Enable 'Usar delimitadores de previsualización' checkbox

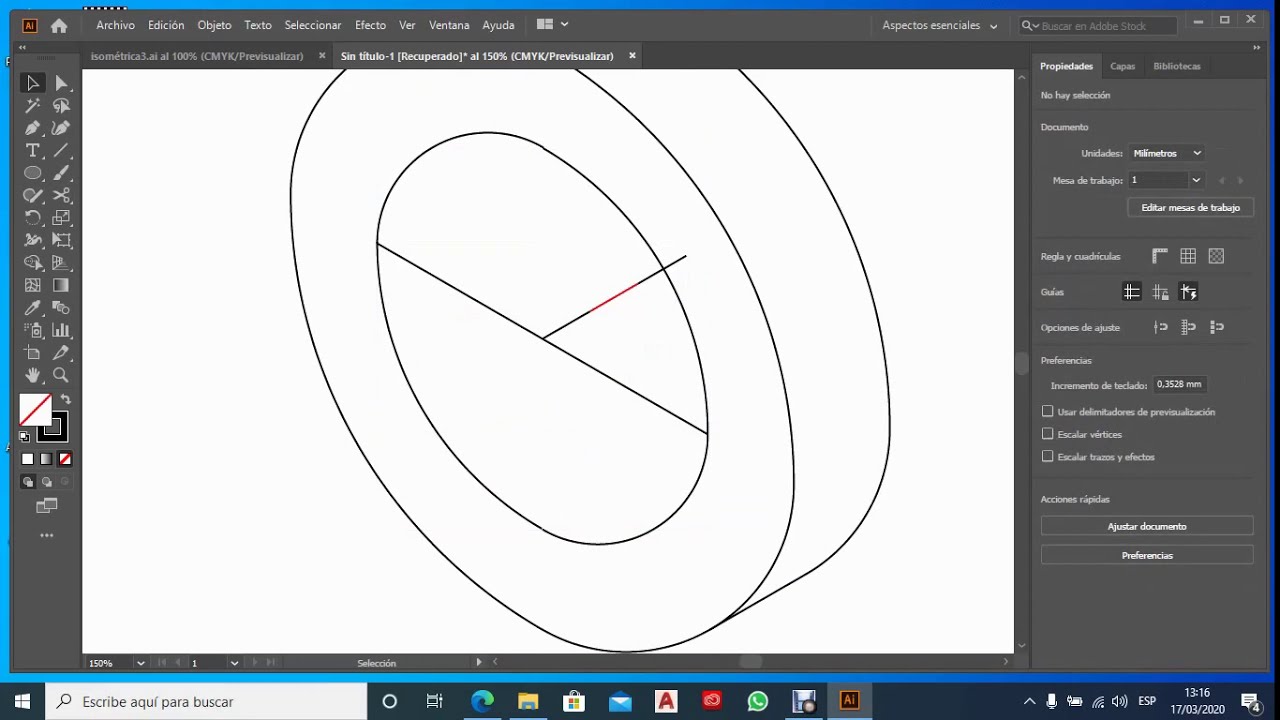pyautogui.click(x=1048, y=412)
